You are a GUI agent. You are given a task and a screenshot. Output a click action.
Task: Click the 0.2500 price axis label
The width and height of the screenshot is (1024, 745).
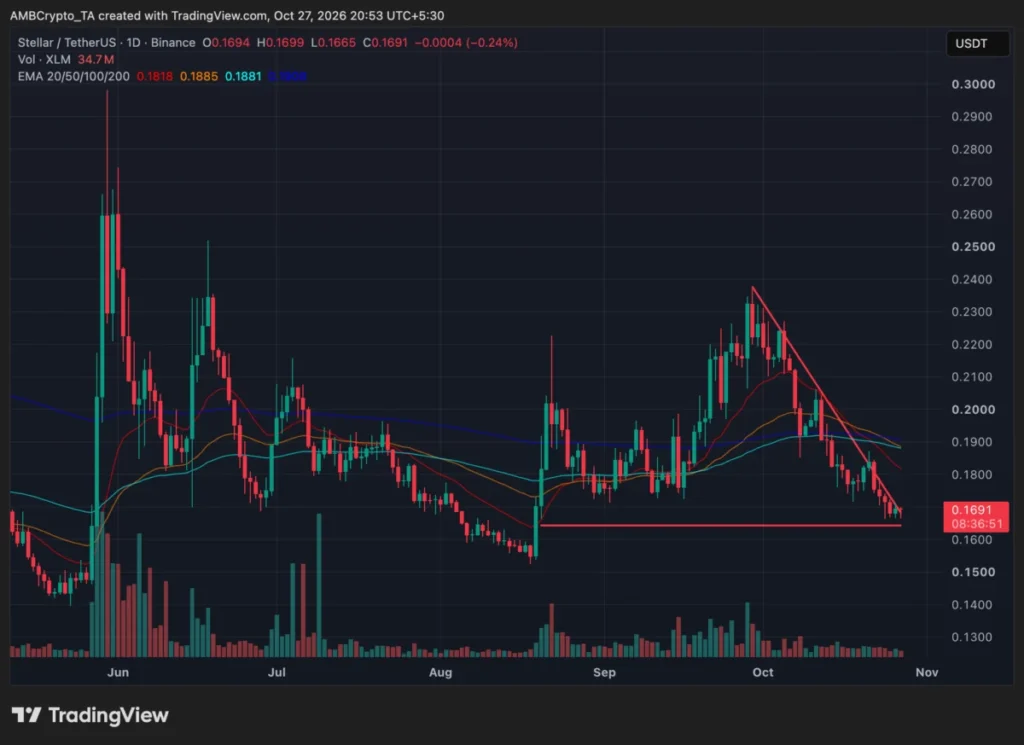[x=973, y=247]
